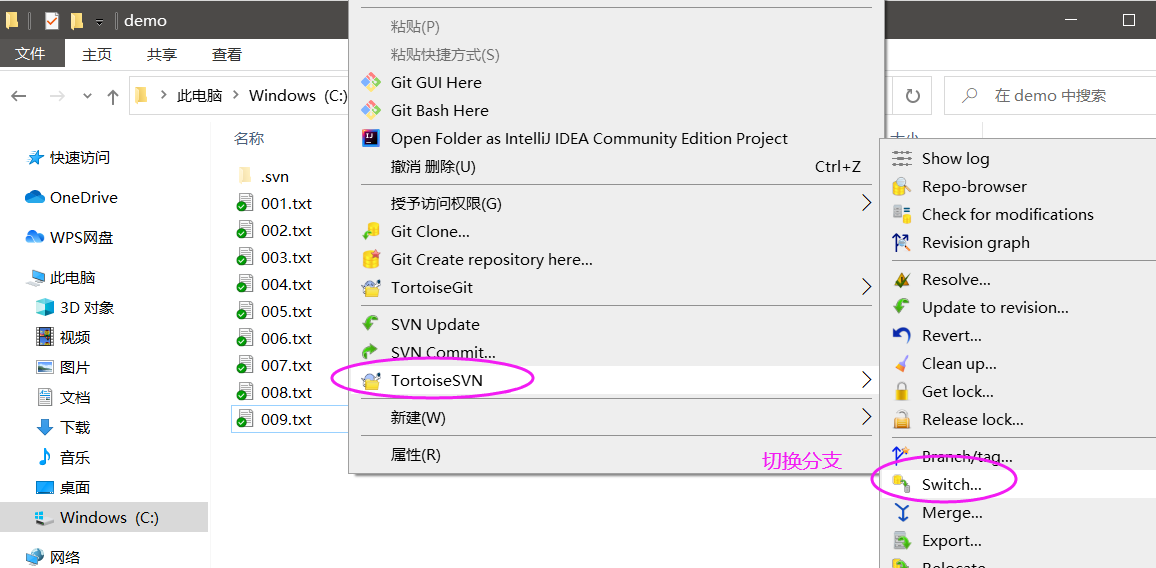
Task: Go up one folder level
Action: point(113,96)
